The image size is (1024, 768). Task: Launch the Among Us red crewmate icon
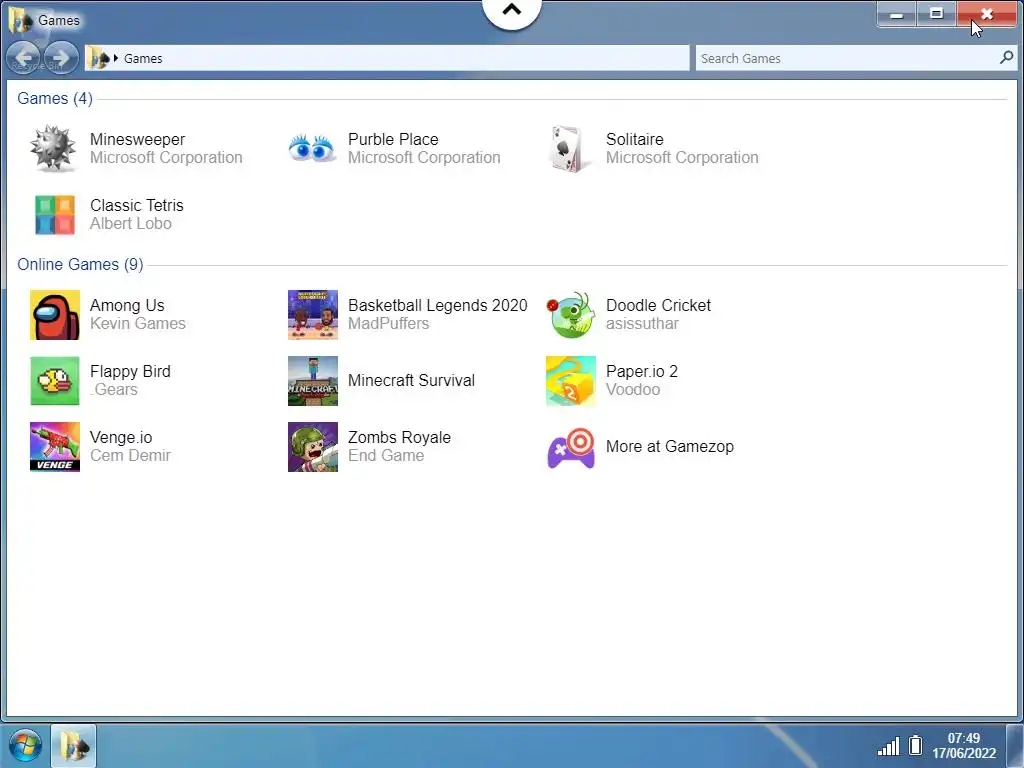click(x=55, y=315)
